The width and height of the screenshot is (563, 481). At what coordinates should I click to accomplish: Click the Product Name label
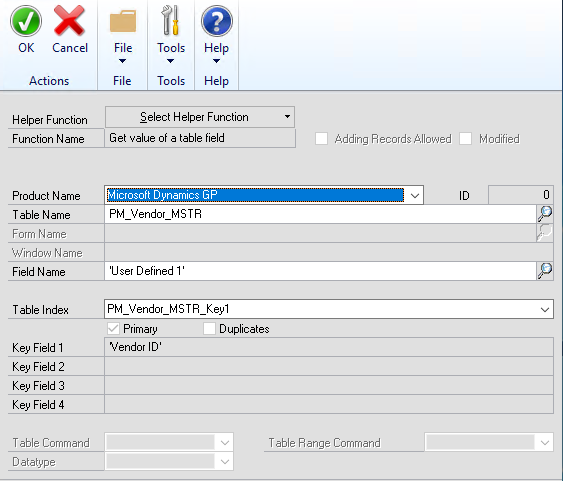pos(46,196)
